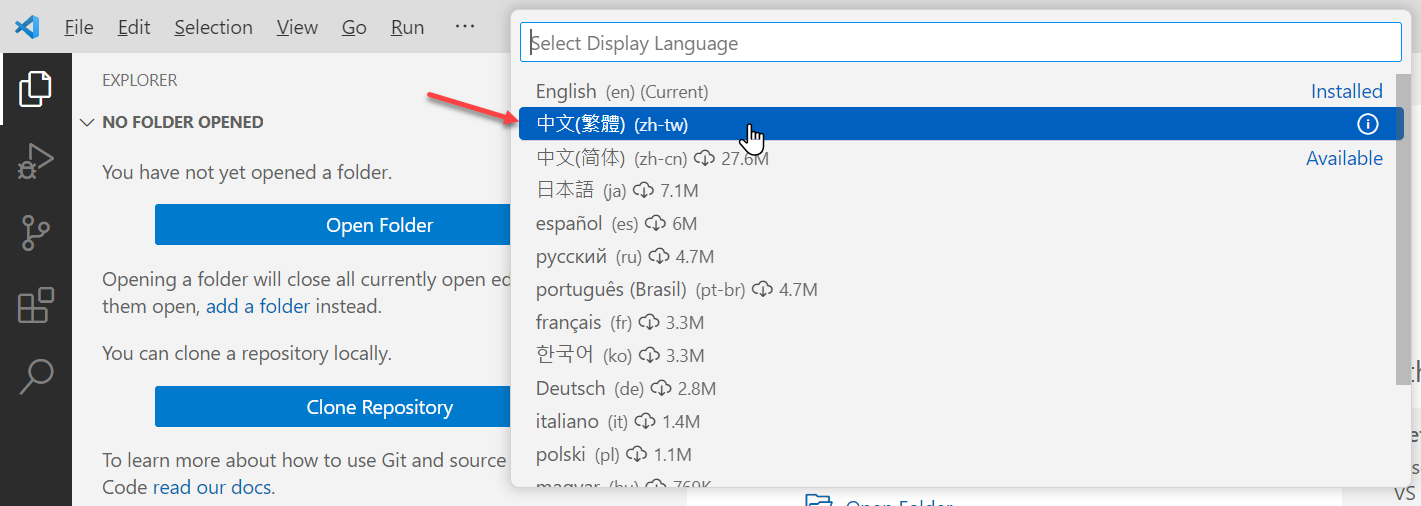Image resolution: width=1421 pixels, height=506 pixels.
Task: Open the Run and Debug view
Action: 35,161
